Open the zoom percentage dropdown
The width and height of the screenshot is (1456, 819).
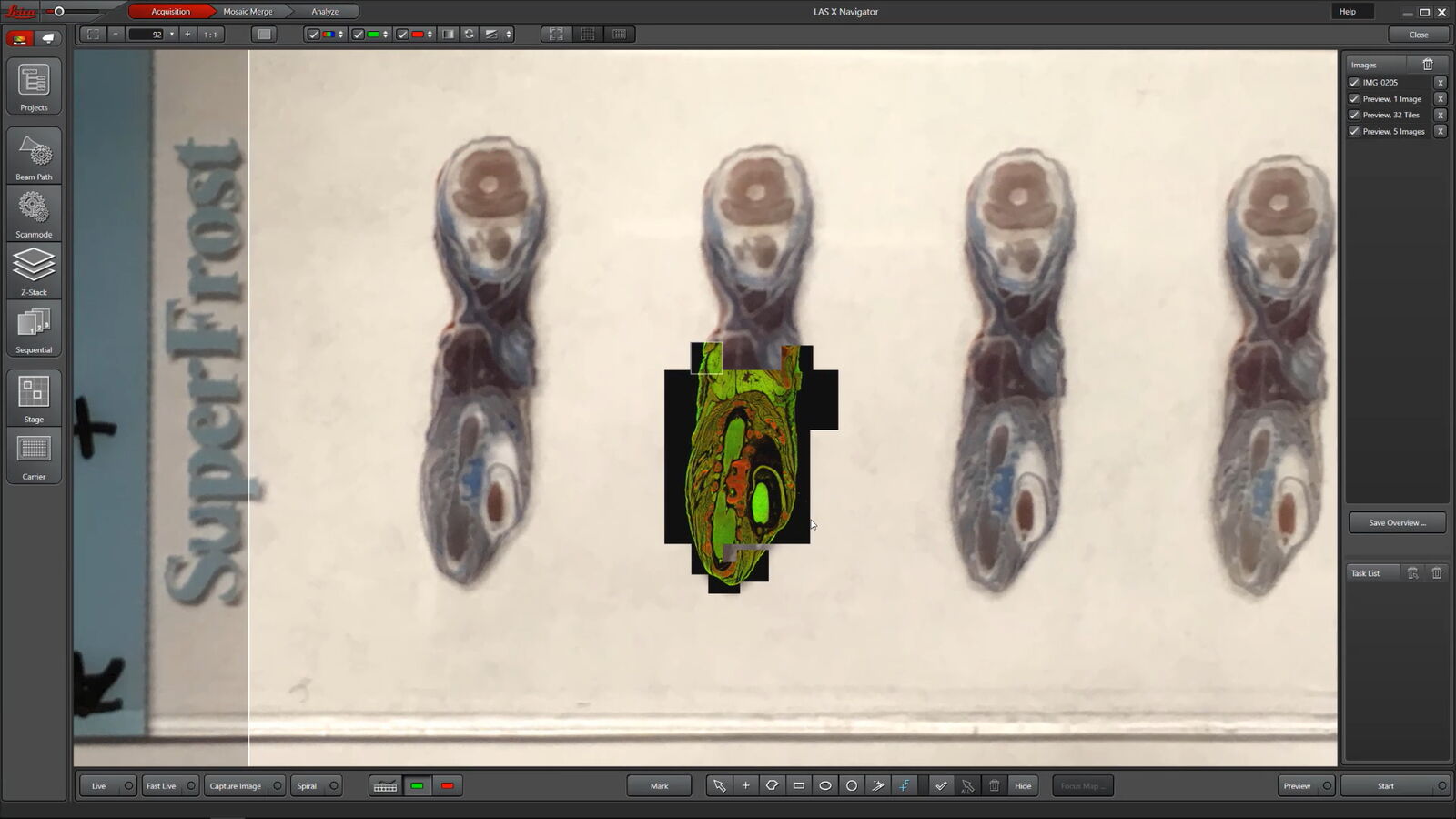(172, 35)
